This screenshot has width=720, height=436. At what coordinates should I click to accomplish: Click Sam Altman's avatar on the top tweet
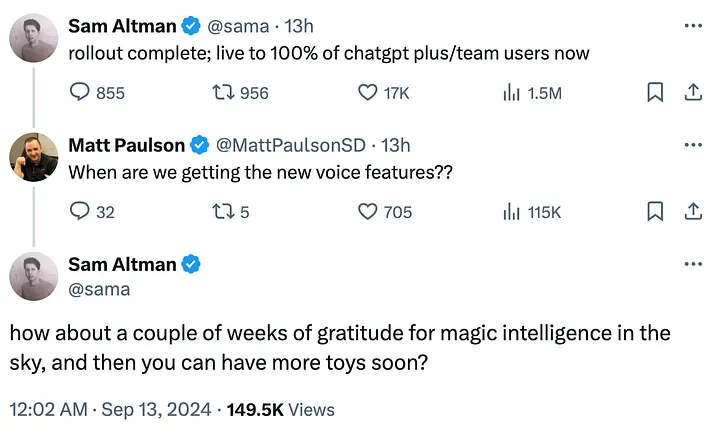pyautogui.click(x=32, y=37)
